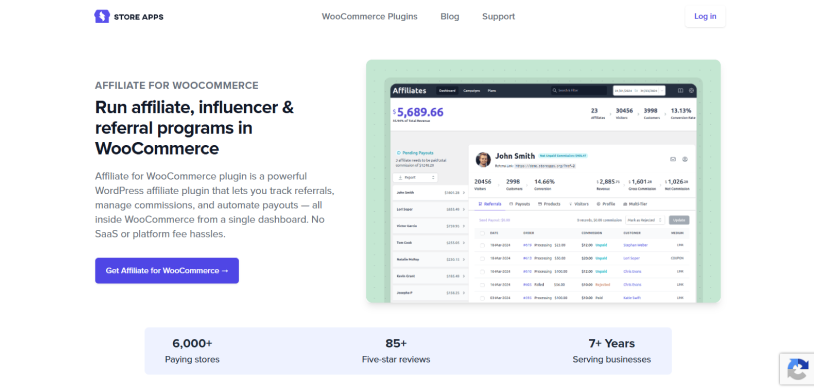Switch to the Visitors tab
Viewport: 814px width, 390px height.
point(579,204)
